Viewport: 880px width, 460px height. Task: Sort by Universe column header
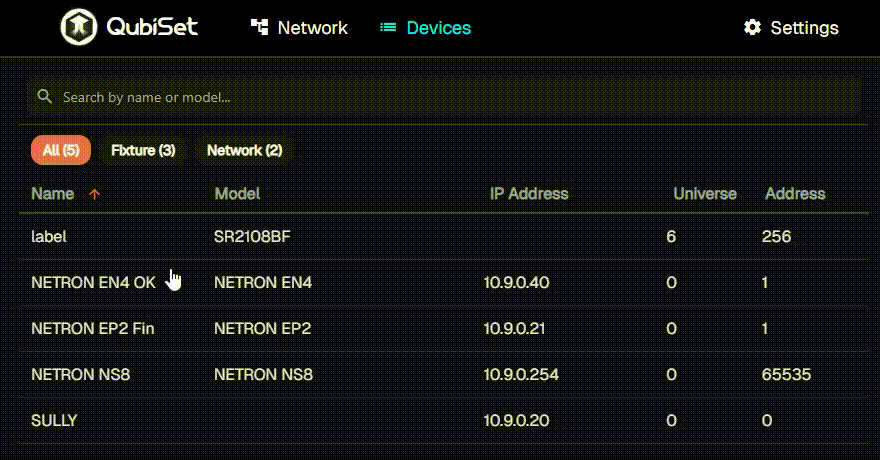point(704,194)
